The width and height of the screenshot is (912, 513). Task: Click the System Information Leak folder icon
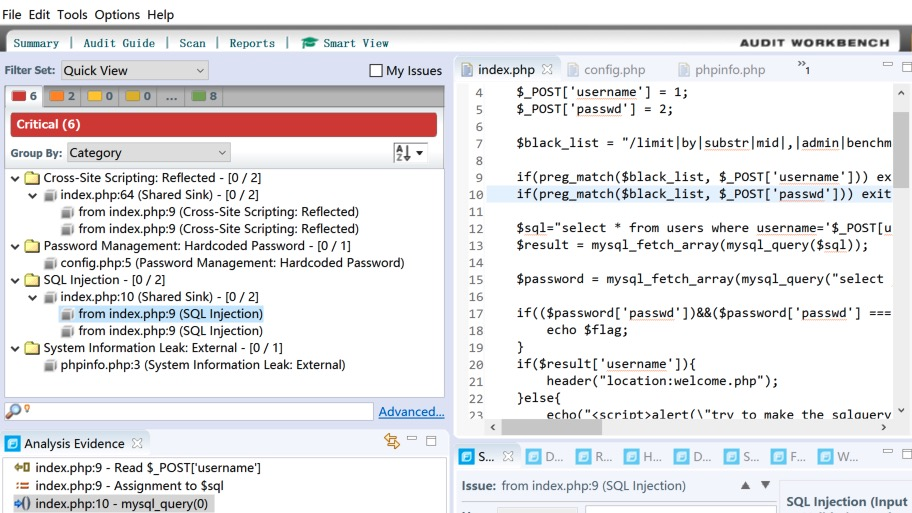pos(32,348)
